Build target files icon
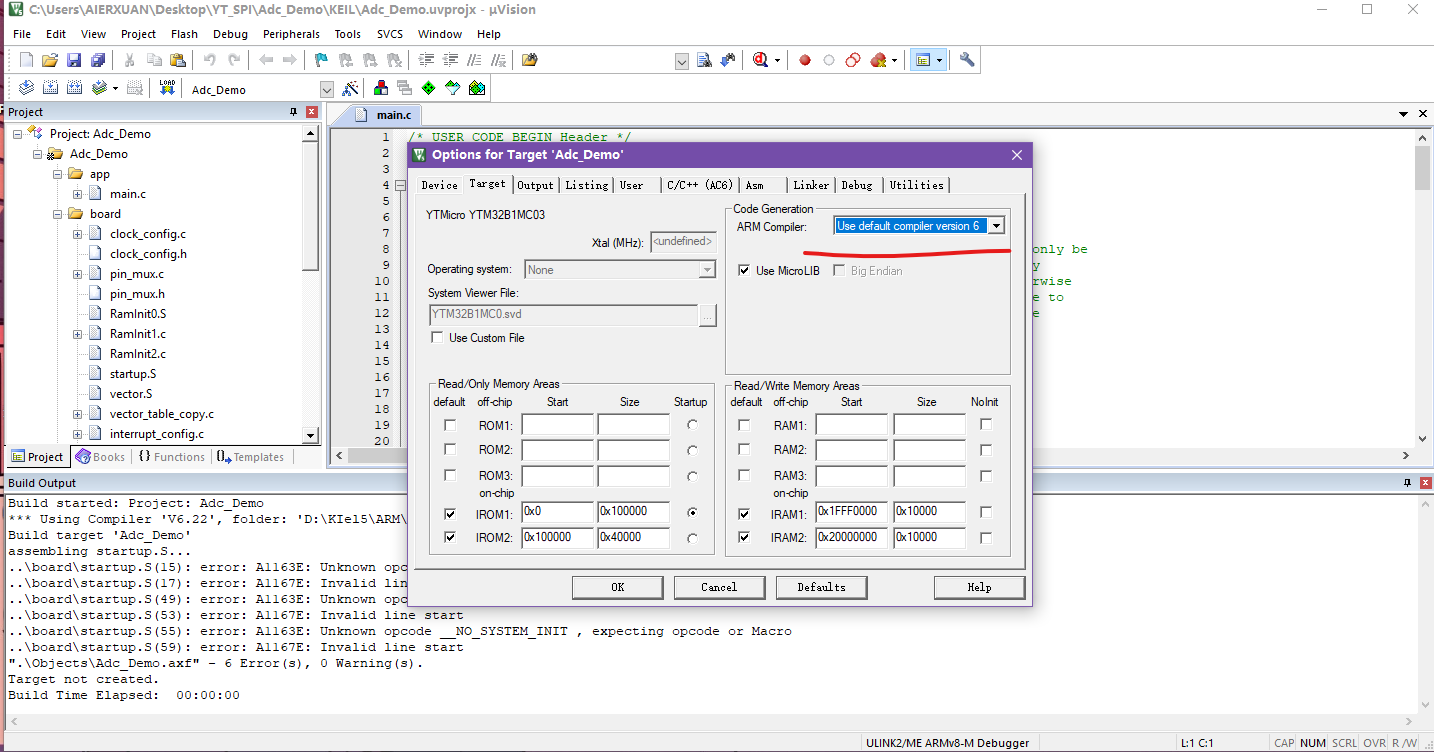1434x752 pixels. (49, 88)
